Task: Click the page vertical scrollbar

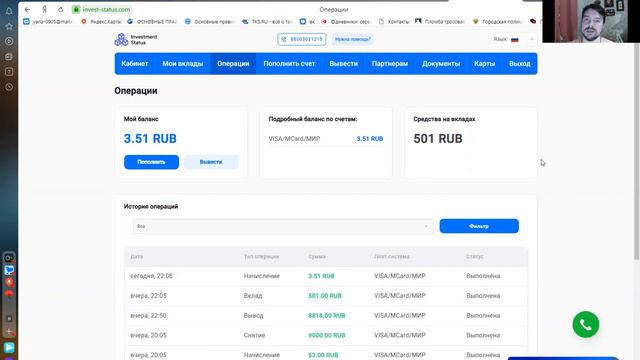Action: pyautogui.click(x=636, y=151)
